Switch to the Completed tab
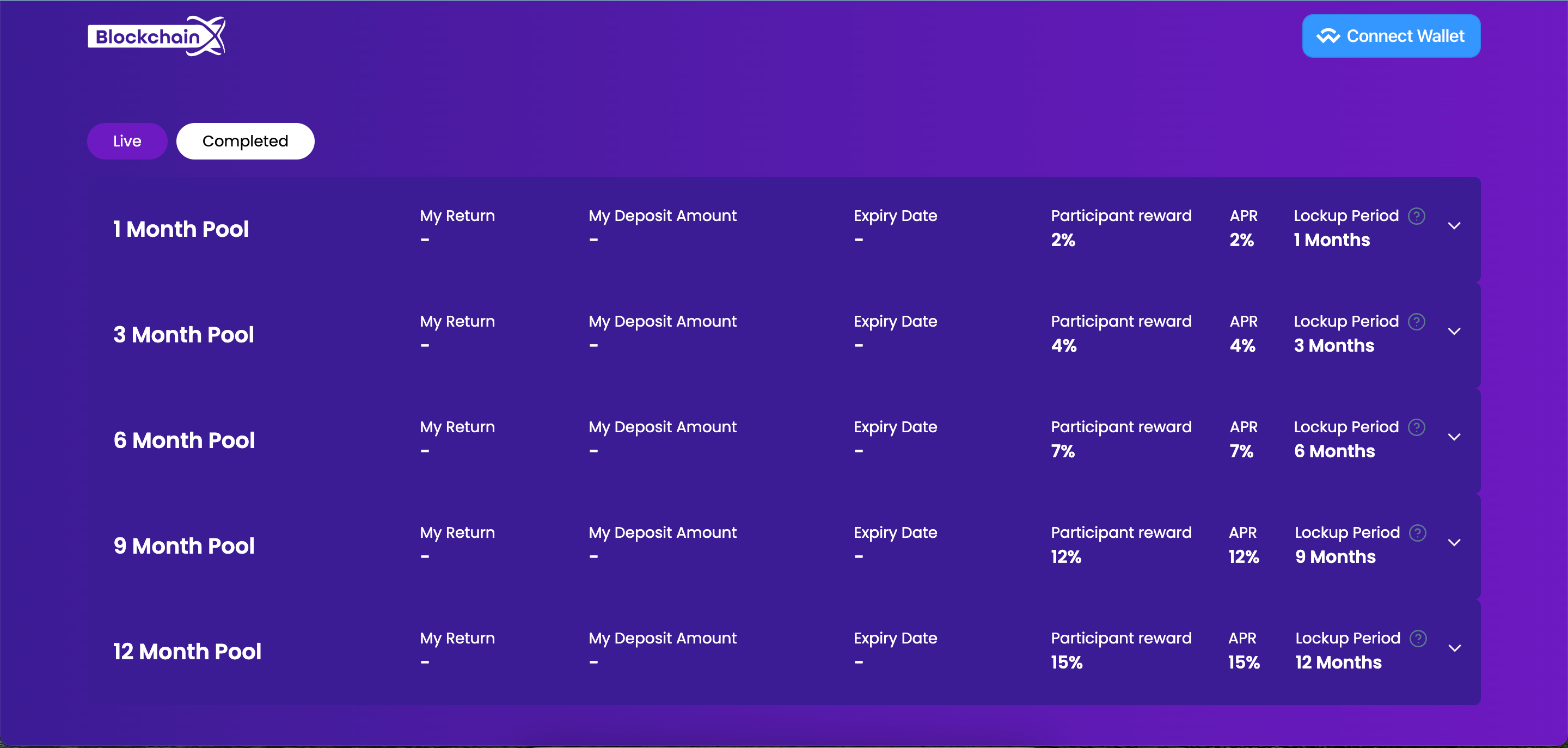This screenshot has width=1568, height=748. pyautogui.click(x=244, y=141)
